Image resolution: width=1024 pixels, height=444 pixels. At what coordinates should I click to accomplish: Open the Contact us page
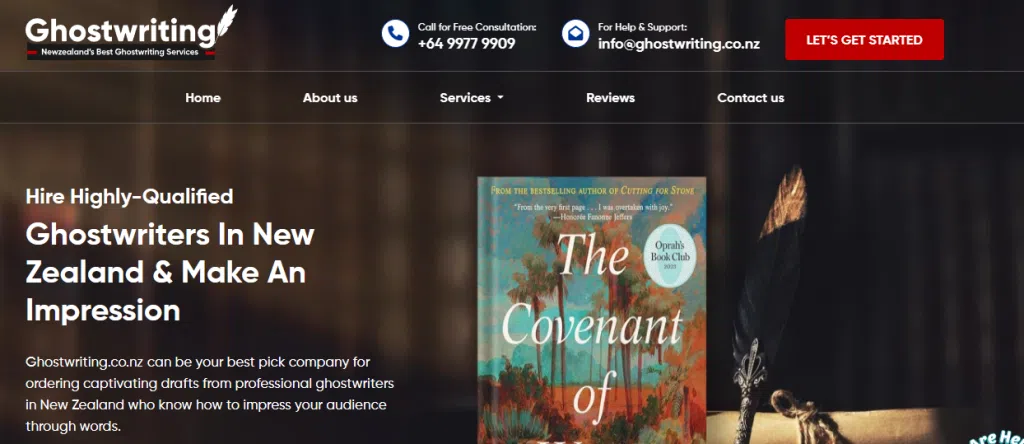coord(750,98)
